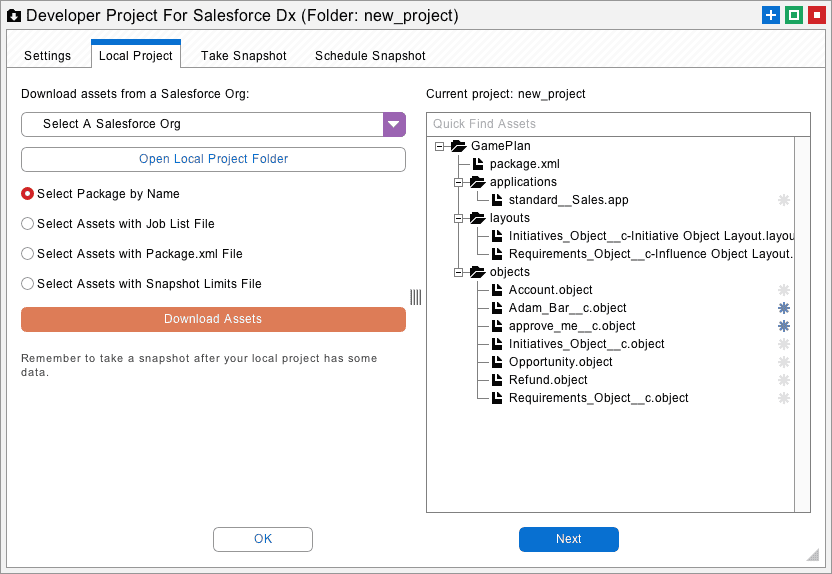Click the gray asterisk beside standard__Sales.app
The height and width of the screenshot is (574, 832).
(784, 200)
